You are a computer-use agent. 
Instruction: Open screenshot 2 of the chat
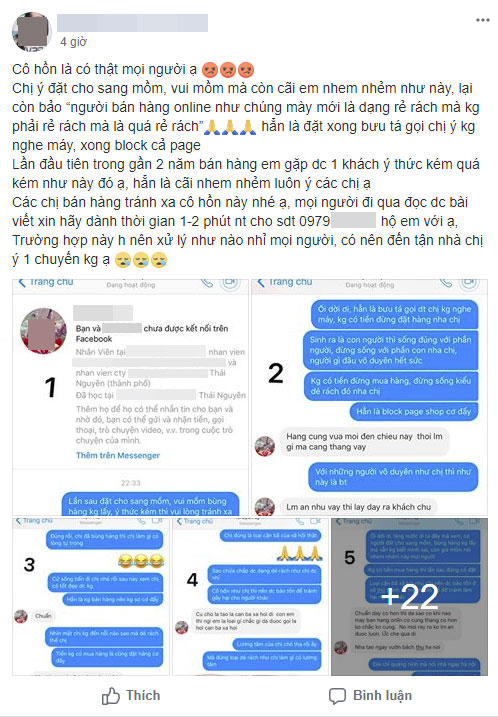369,397
